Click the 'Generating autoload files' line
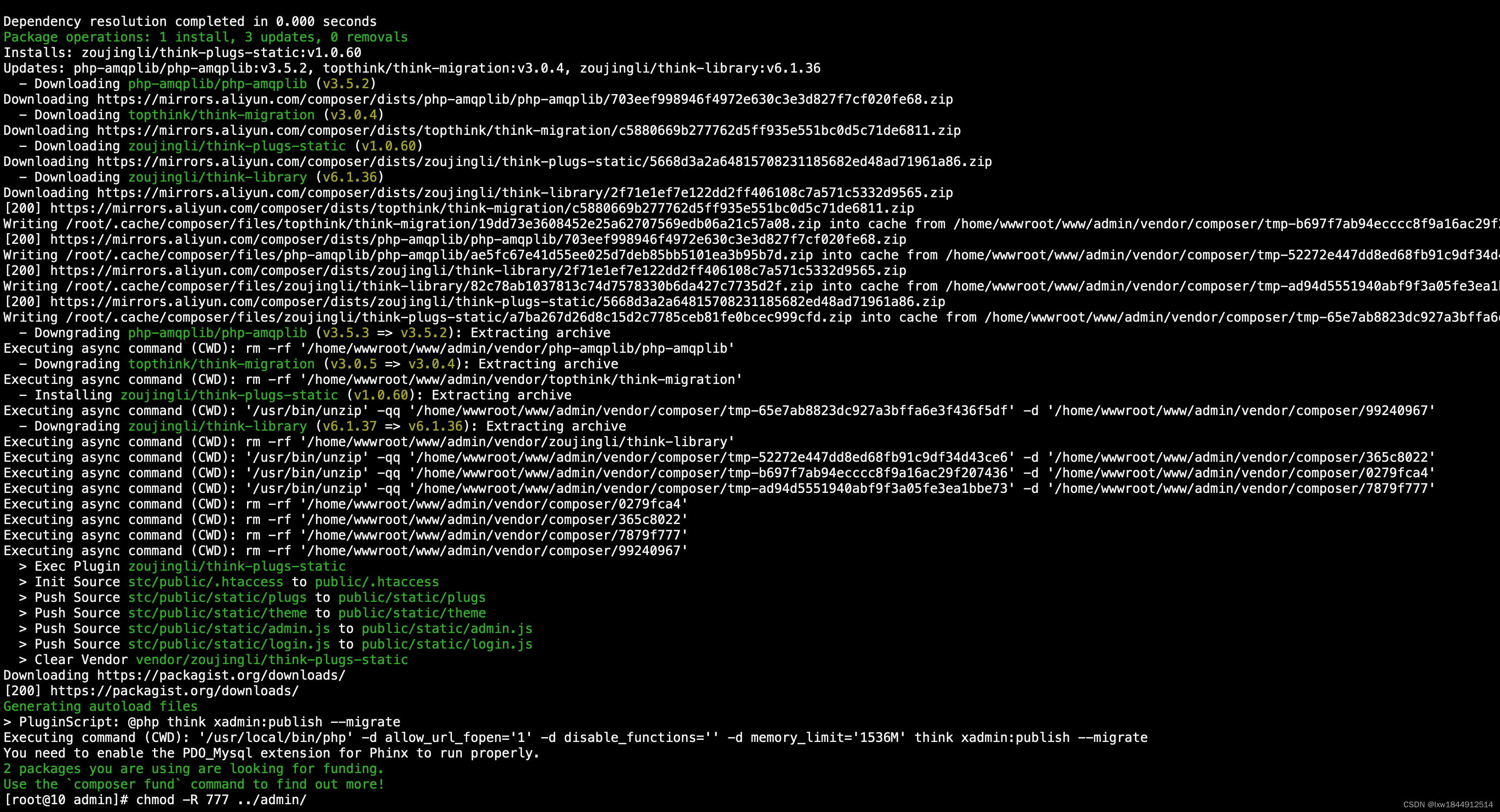This screenshot has width=1500, height=812. point(99,706)
